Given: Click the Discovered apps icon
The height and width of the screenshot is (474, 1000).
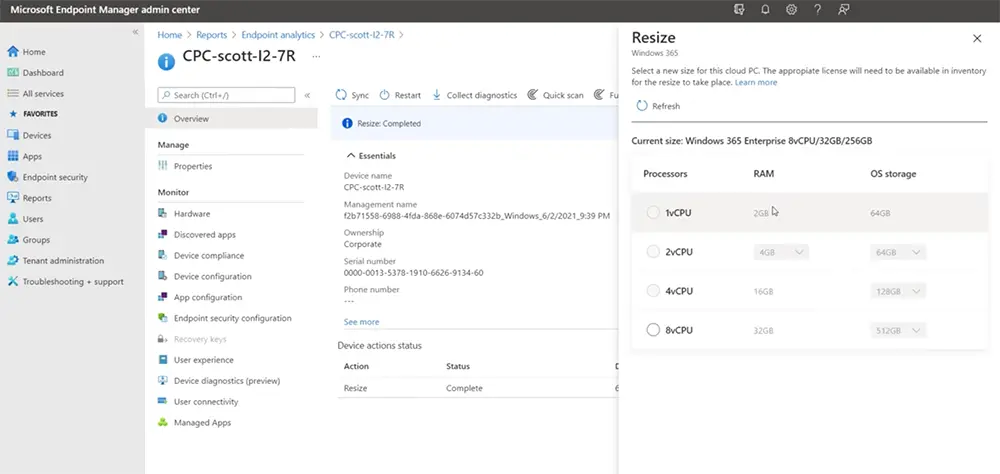Looking at the screenshot, I should 162,235.
